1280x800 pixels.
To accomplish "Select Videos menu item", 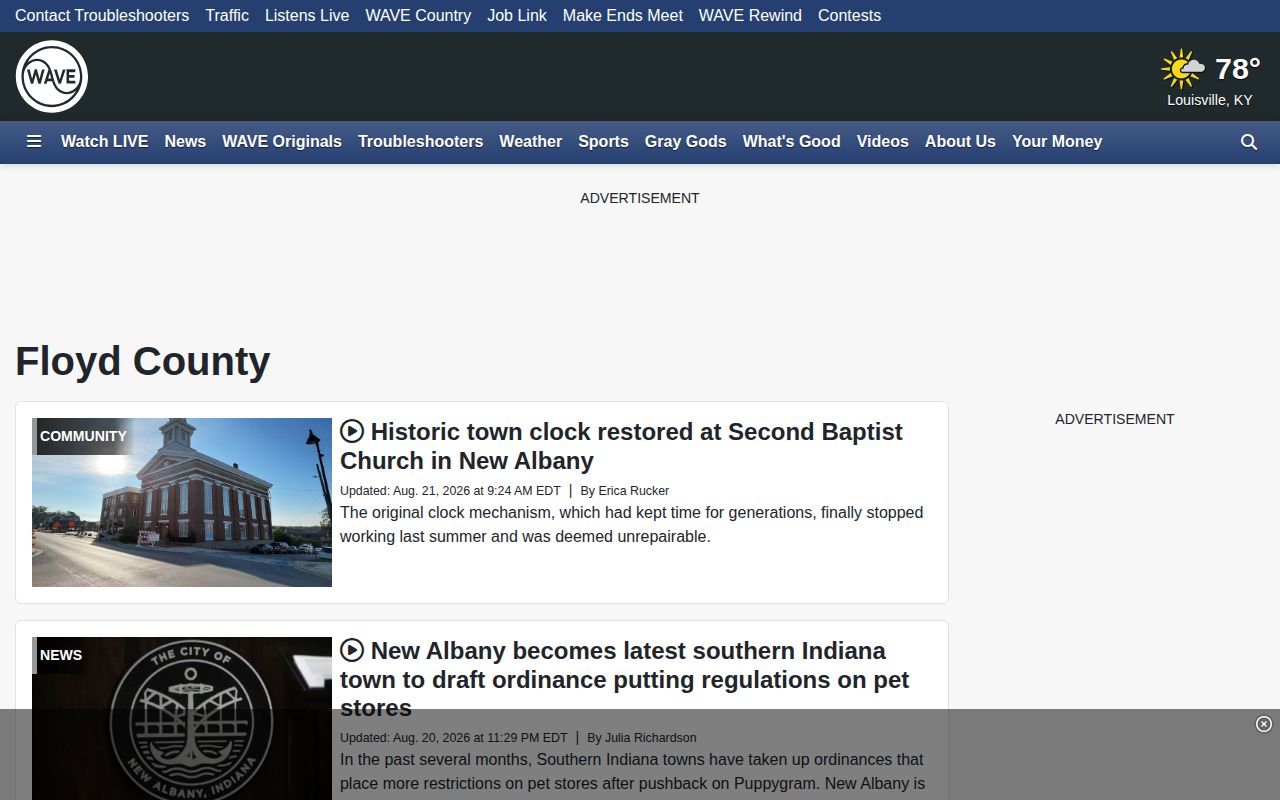I will [883, 142].
